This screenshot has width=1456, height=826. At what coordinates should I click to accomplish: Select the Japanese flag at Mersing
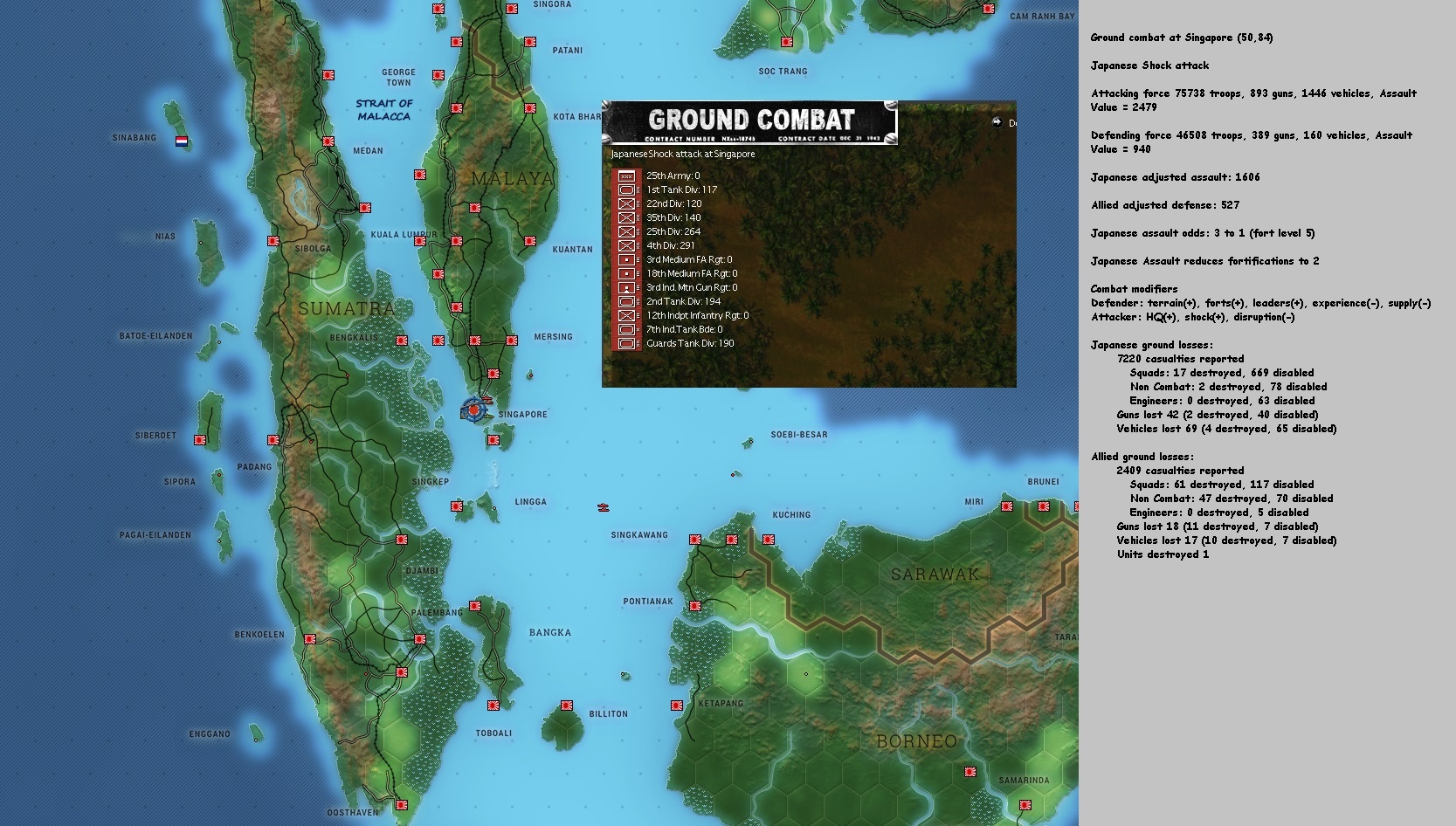coord(512,341)
